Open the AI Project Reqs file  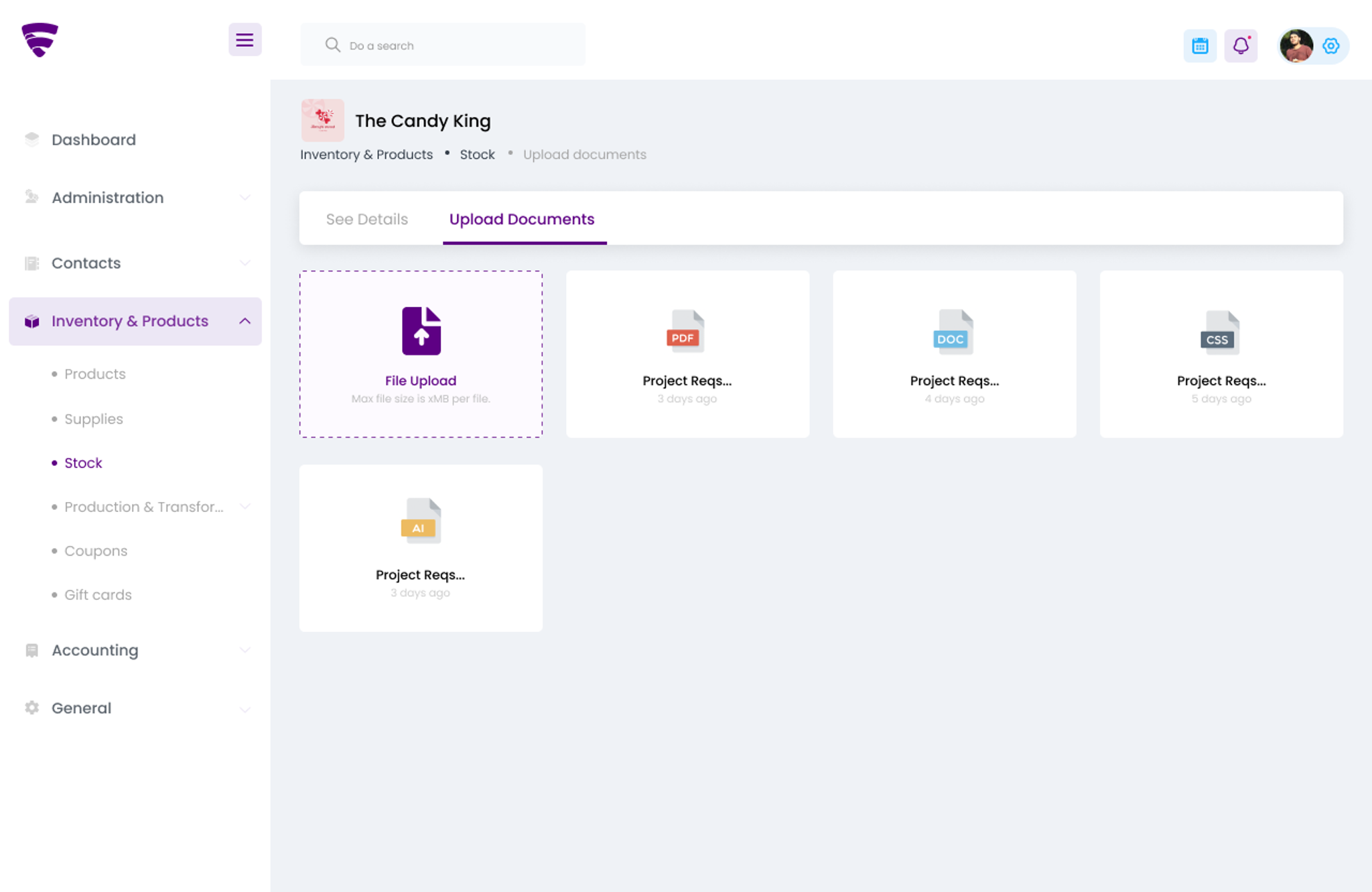point(421,548)
